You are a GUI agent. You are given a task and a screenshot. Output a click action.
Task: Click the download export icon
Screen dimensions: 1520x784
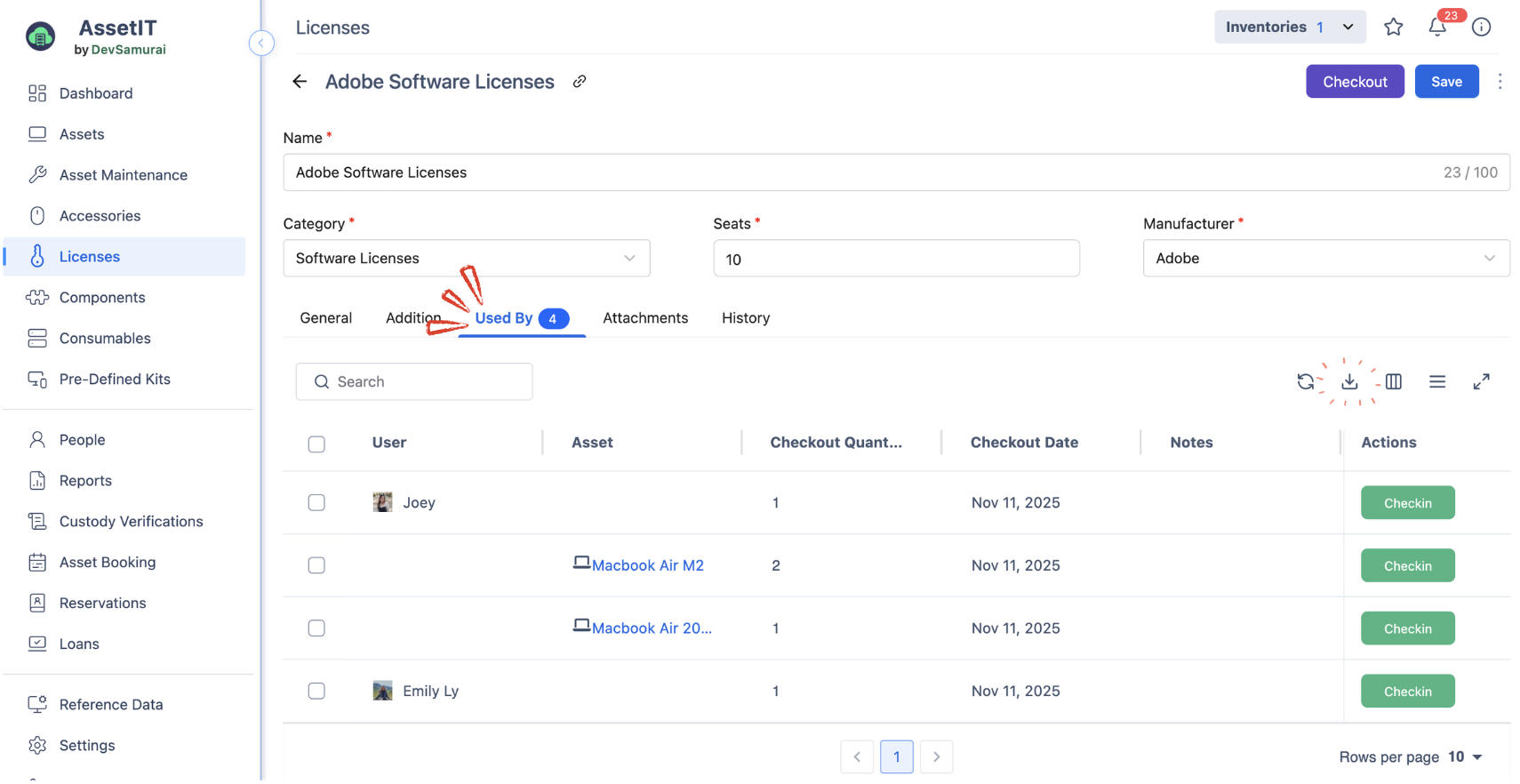(1349, 381)
